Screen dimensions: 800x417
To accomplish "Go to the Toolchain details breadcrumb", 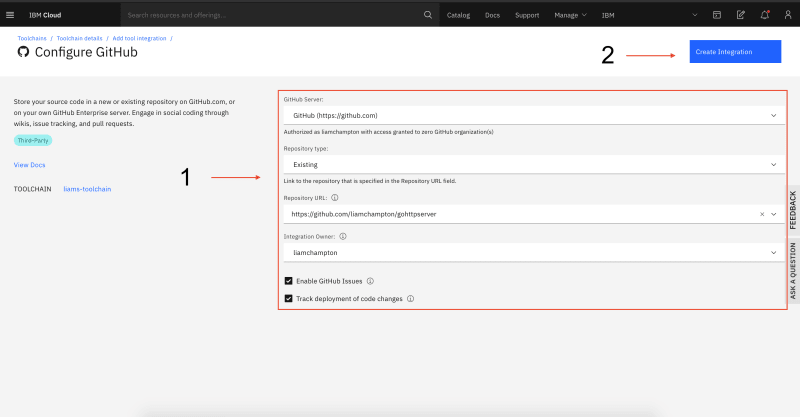I will coord(80,38).
